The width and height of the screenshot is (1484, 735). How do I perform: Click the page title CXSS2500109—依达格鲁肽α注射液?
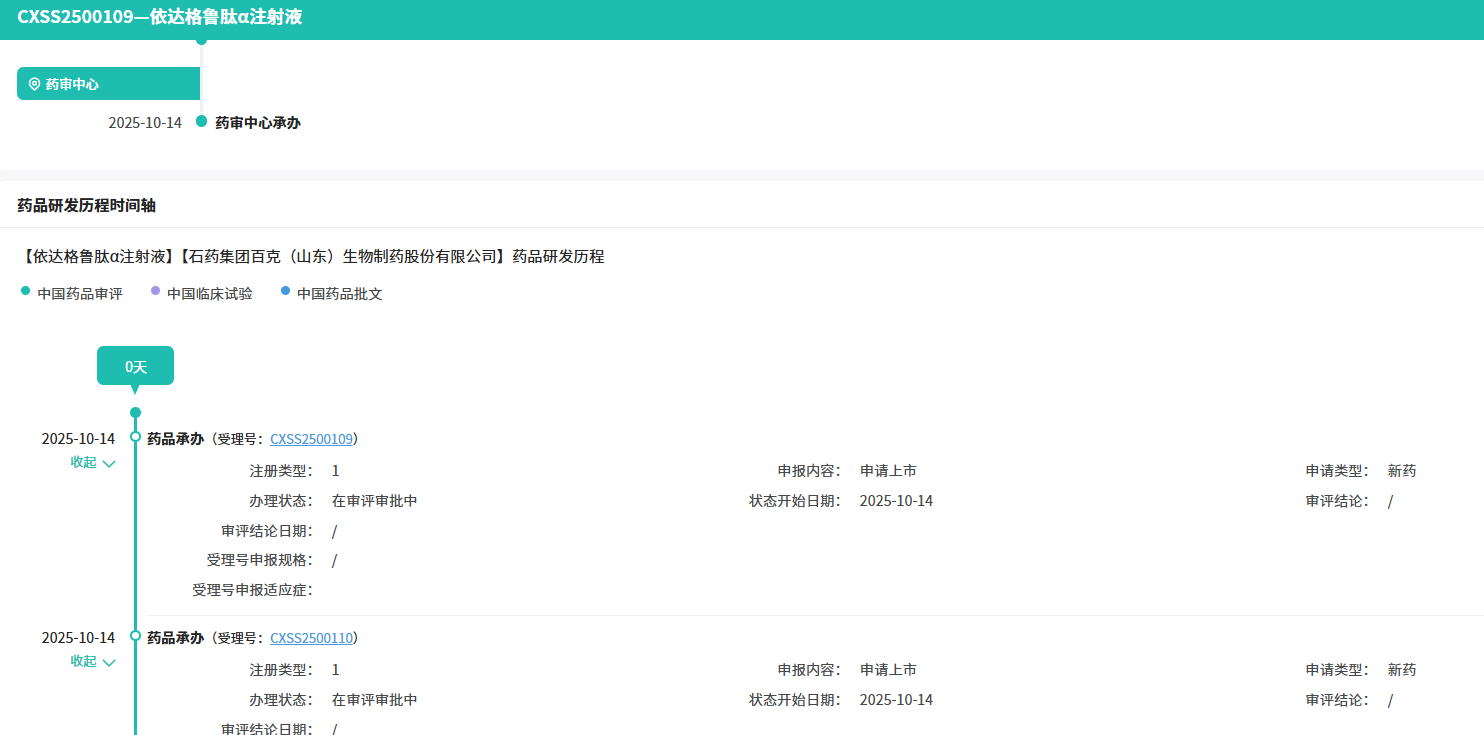[160, 17]
